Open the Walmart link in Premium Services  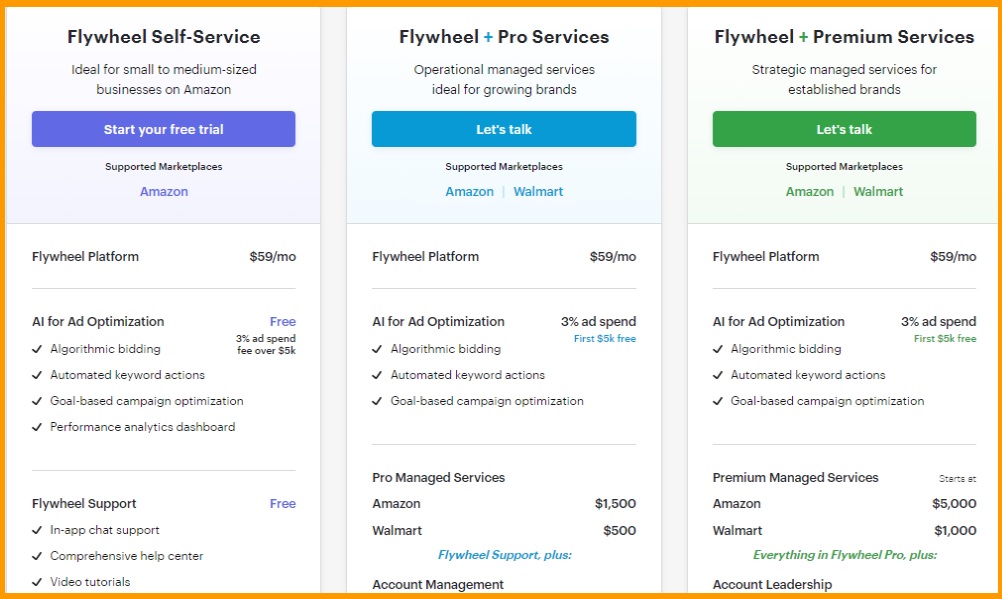[878, 192]
